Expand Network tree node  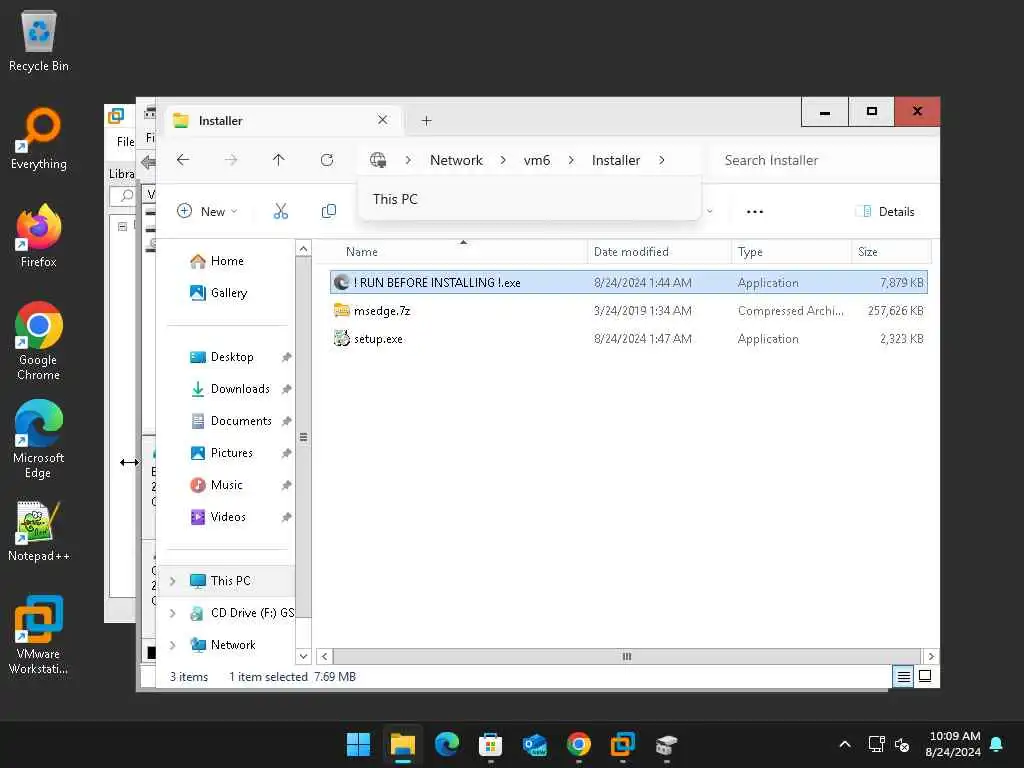pos(173,645)
